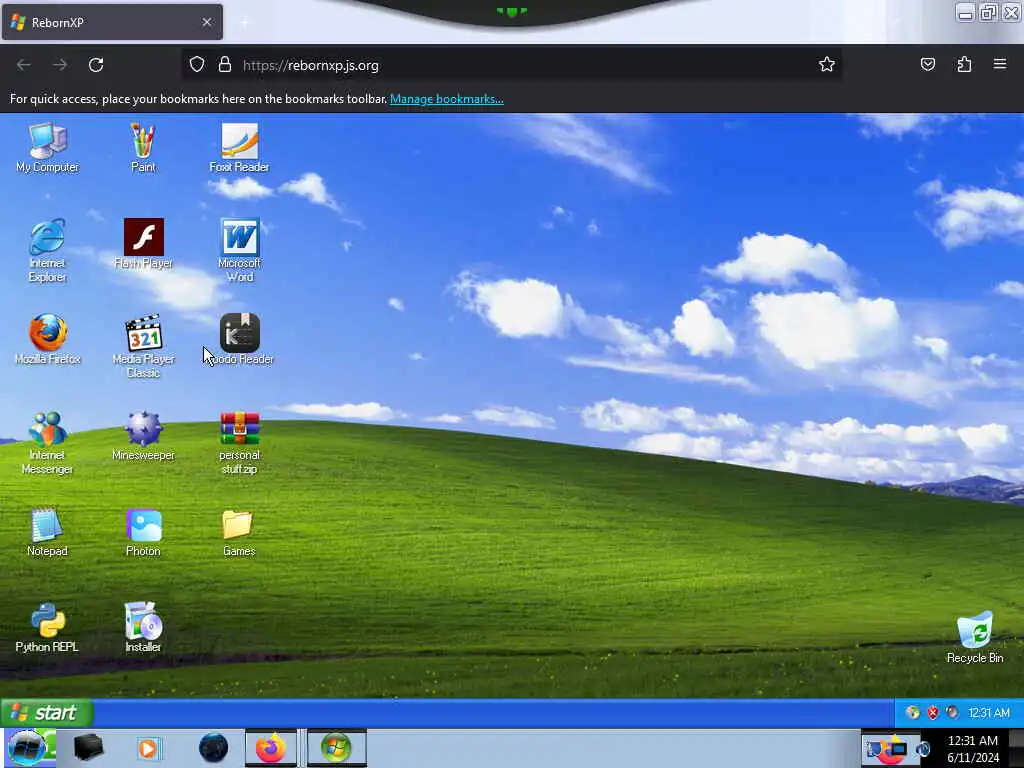
Task: Select the Games folder icon
Action: (239, 532)
